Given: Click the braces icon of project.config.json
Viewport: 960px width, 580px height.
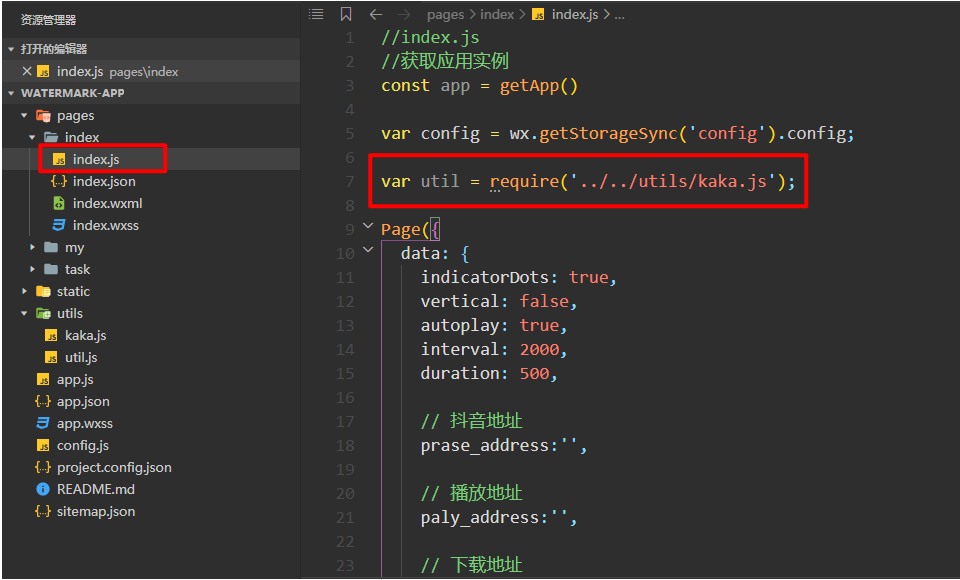Looking at the screenshot, I should [43, 467].
